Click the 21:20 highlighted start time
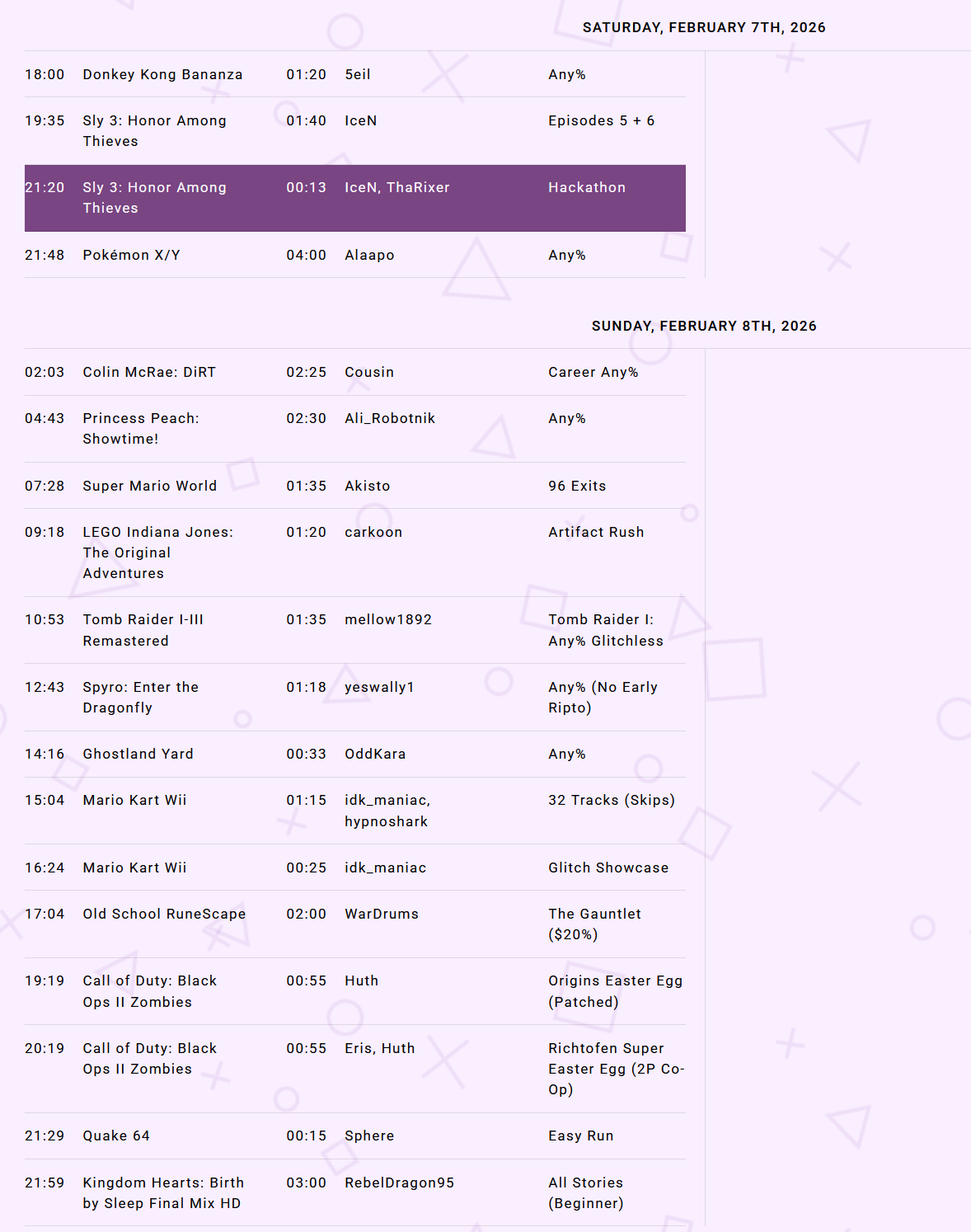This screenshot has height=1232, width=971. point(45,187)
